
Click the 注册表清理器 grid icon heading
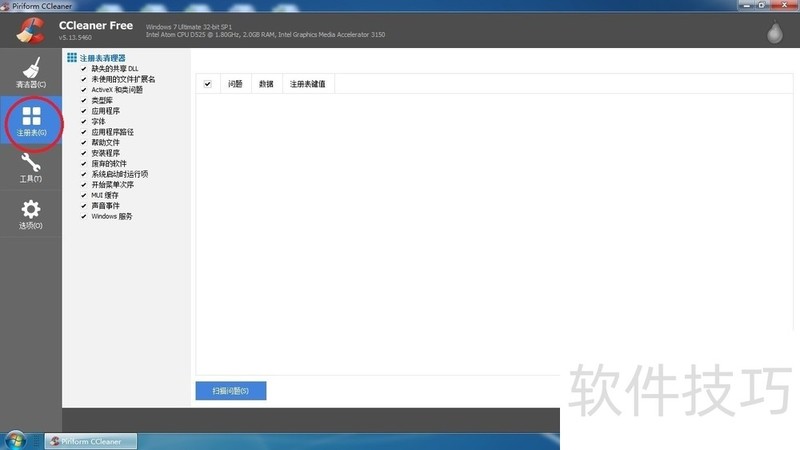[x=72, y=58]
